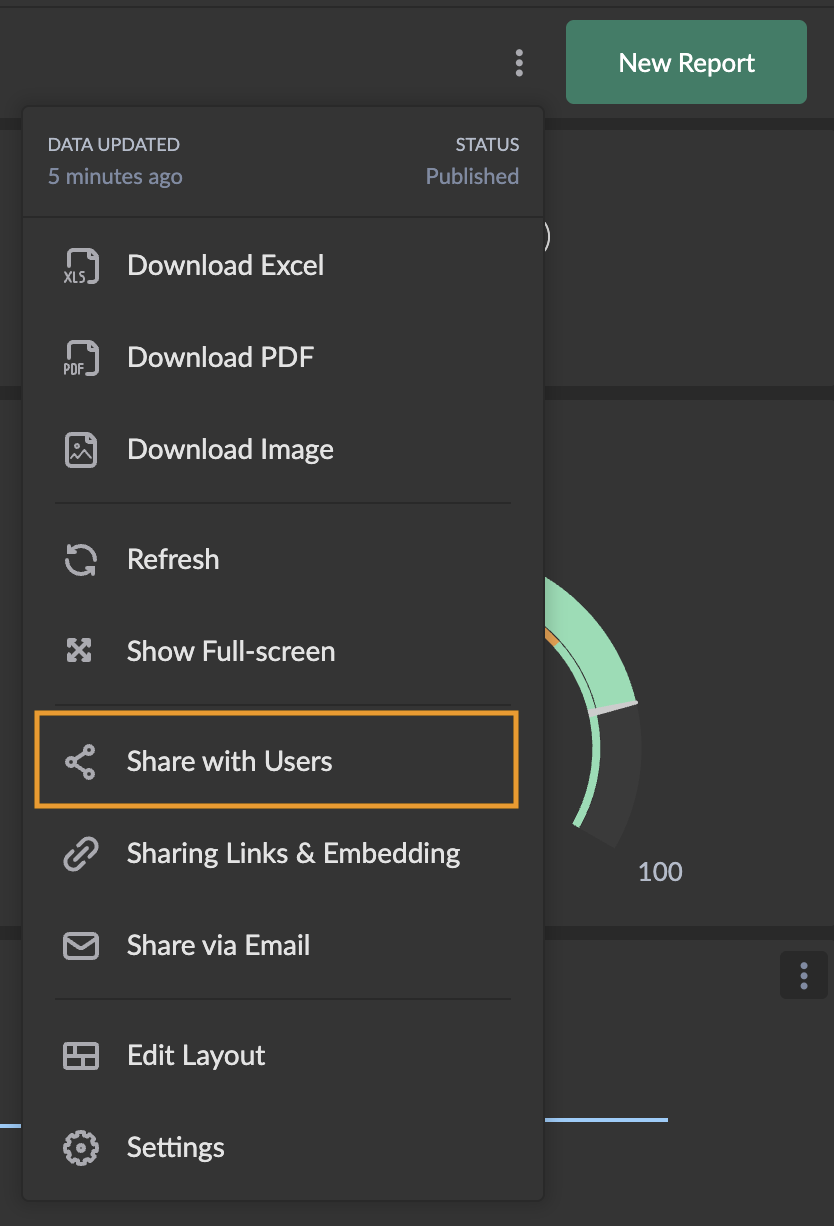Click the Edit Layout grid icon
Screen dimensions: 834x1226
point(81,1056)
